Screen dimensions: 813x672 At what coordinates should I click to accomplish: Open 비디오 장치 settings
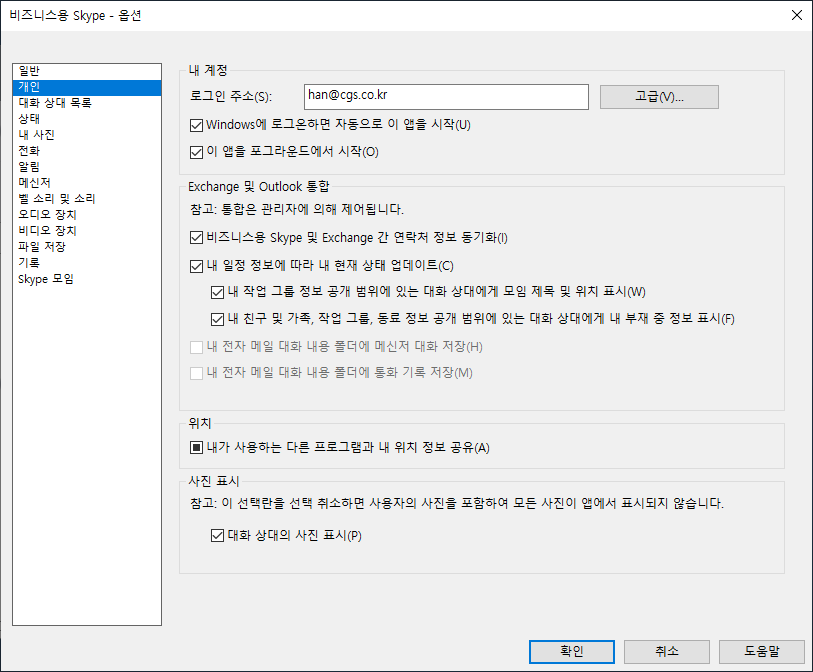tap(87, 231)
